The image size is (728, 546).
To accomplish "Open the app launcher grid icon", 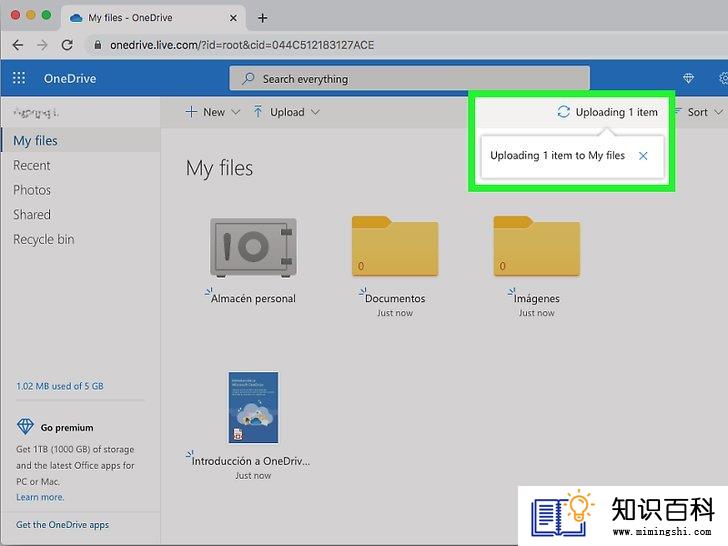I will tap(19, 78).
